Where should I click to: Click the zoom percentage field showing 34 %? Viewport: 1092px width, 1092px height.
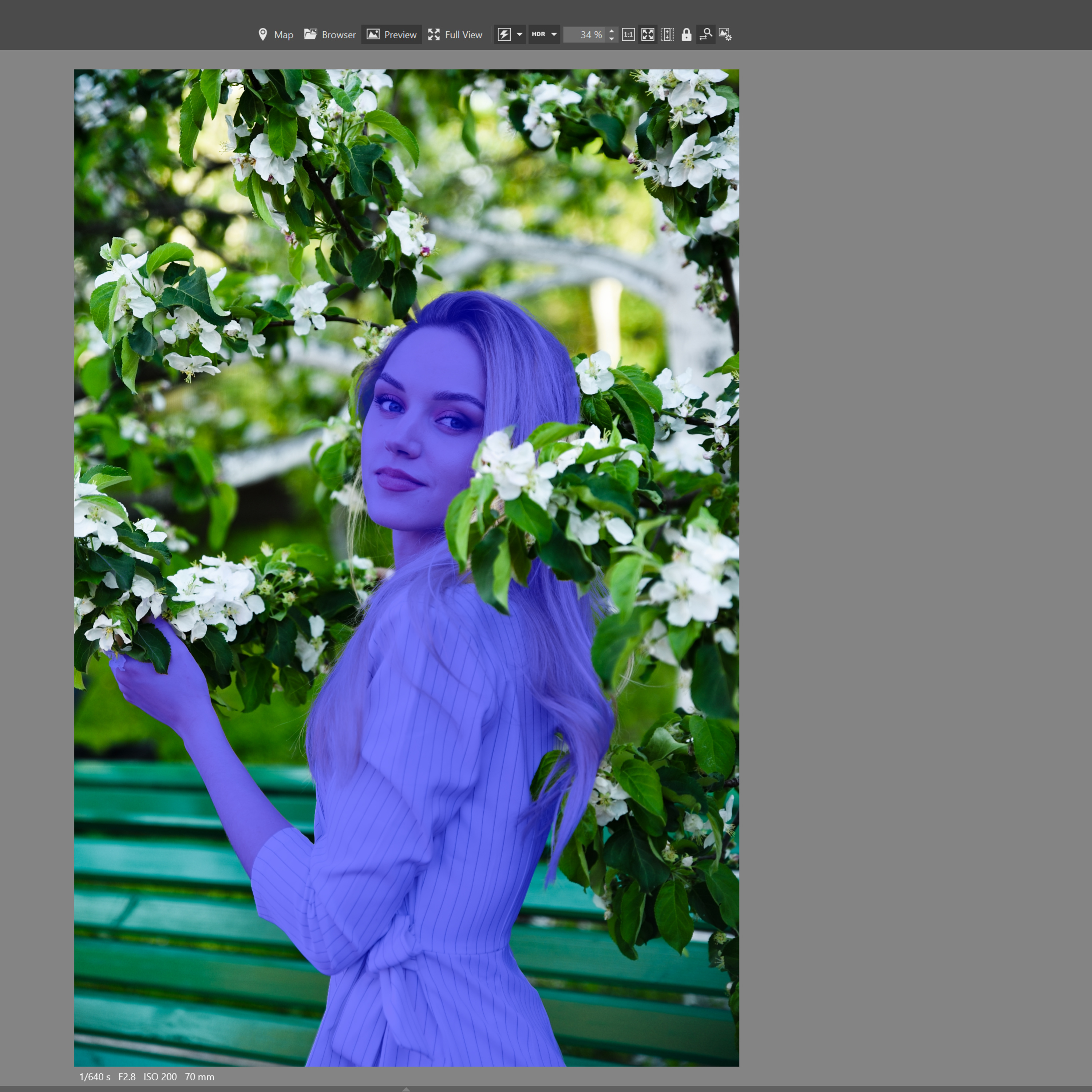click(585, 35)
